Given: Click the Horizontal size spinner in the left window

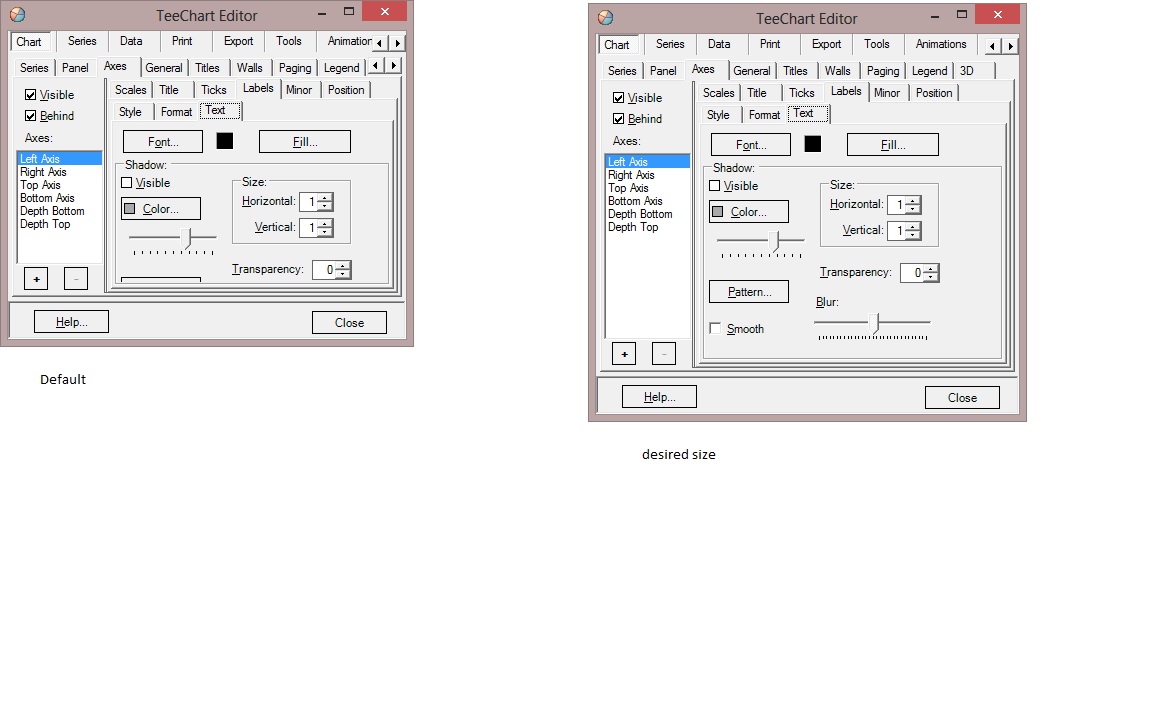Looking at the screenshot, I should 325,201.
